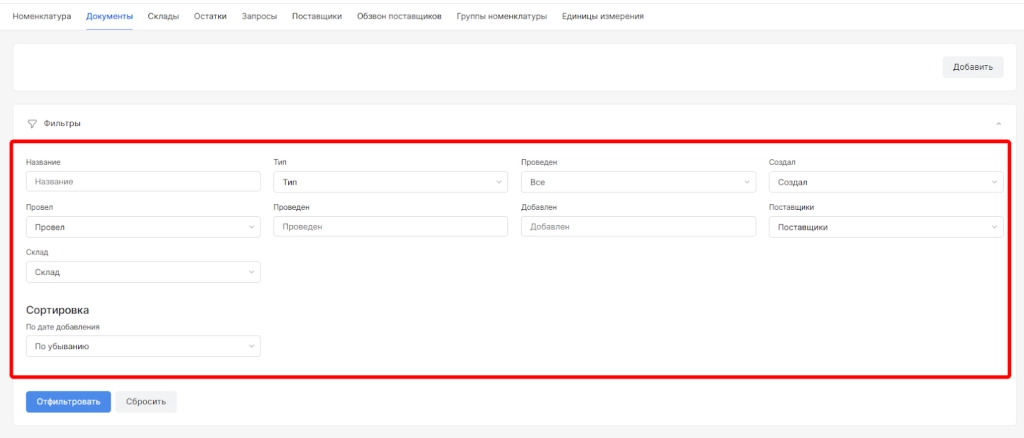
Task: Open the Создал dropdown filter
Action: 885,182
